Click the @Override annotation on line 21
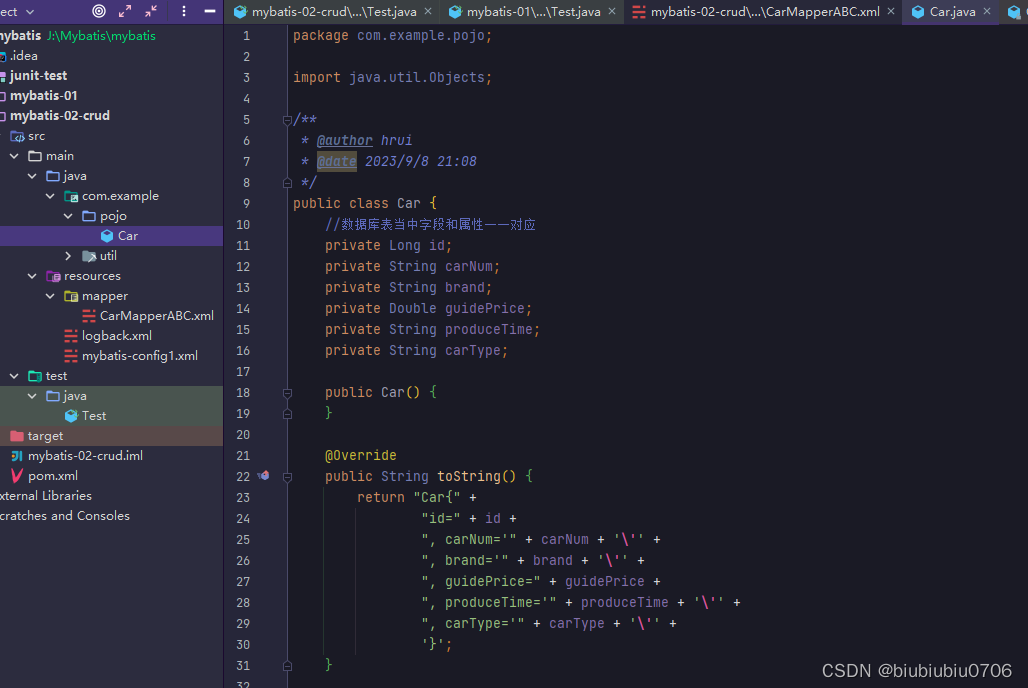 coord(361,455)
